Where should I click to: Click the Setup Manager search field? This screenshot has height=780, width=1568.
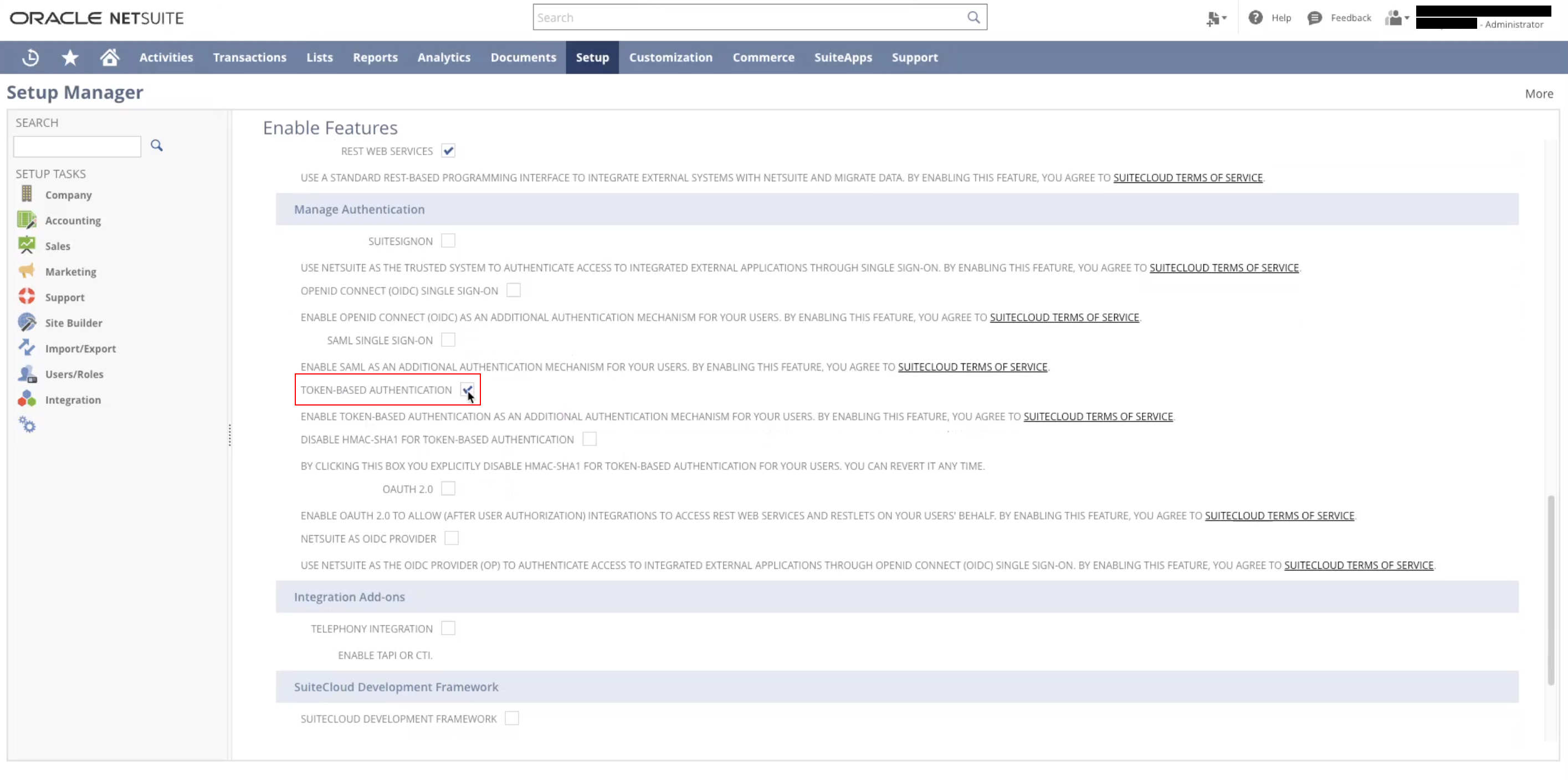pos(78,147)
